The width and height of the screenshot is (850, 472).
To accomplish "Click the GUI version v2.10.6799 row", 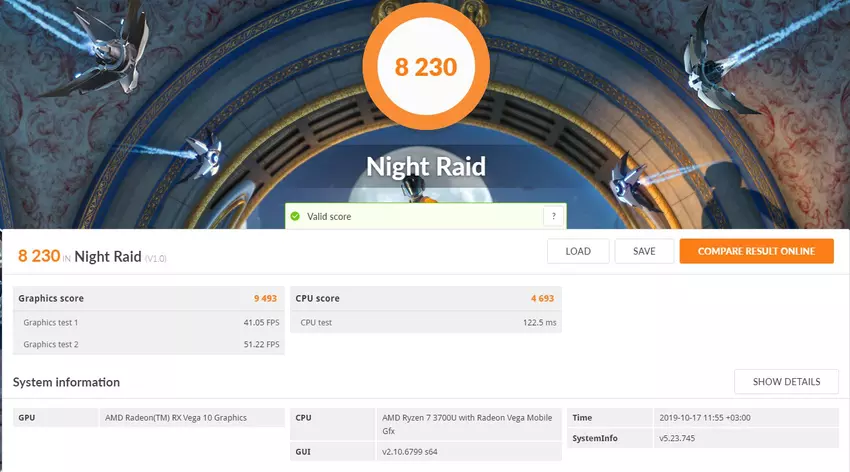I will (x=424, y=452).
